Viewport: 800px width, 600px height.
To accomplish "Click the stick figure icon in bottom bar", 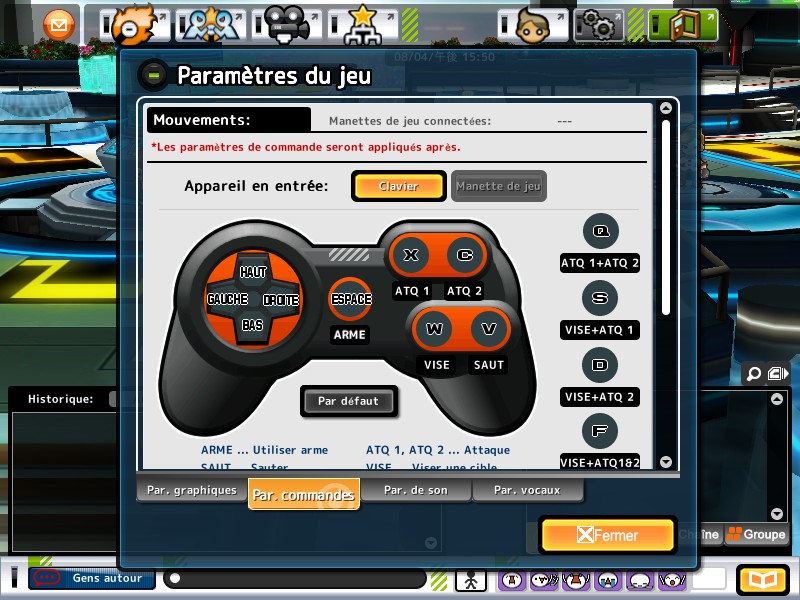I will (x=471, y=580).
